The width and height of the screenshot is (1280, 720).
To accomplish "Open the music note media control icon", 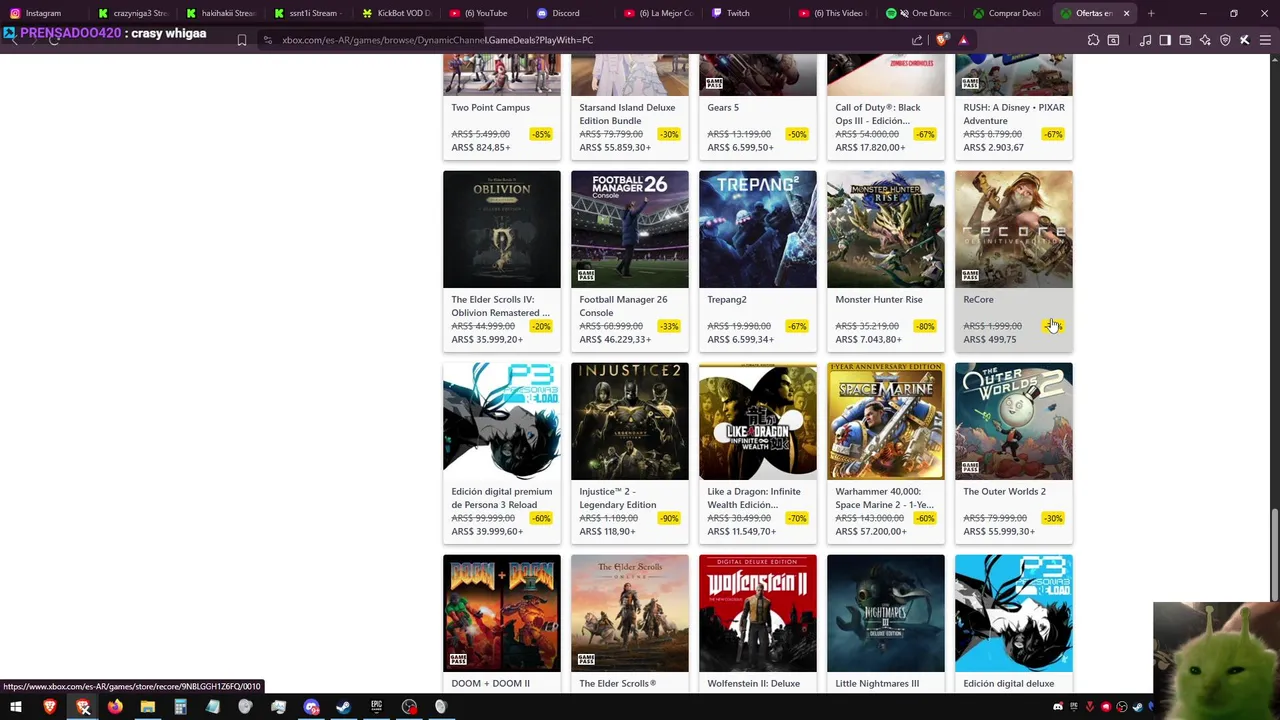I will click(x=1145, y=40).
